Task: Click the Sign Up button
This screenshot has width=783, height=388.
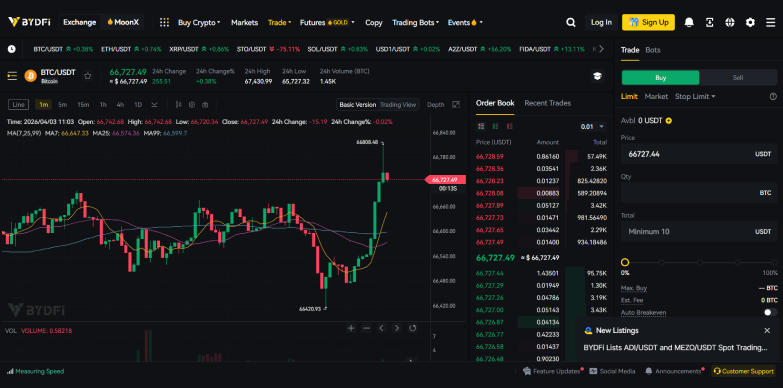Action: coord(648,22)
